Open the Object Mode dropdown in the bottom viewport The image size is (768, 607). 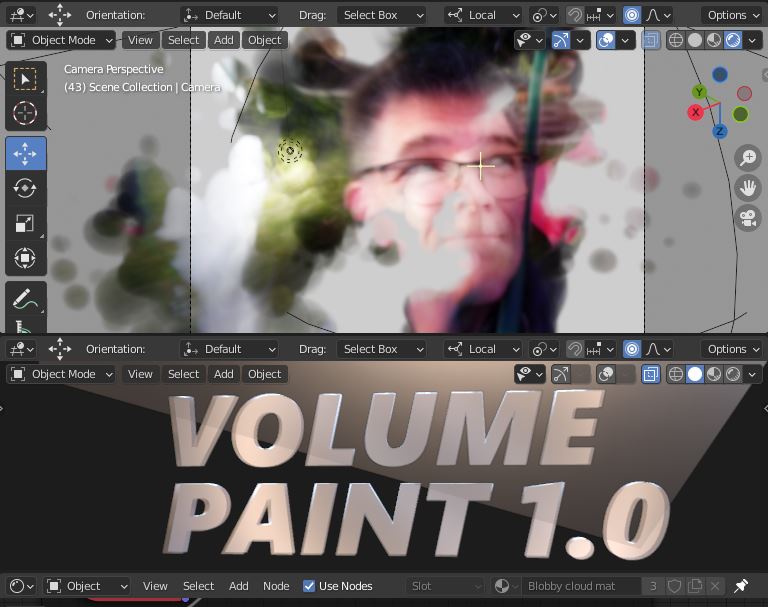coord(62,374)
